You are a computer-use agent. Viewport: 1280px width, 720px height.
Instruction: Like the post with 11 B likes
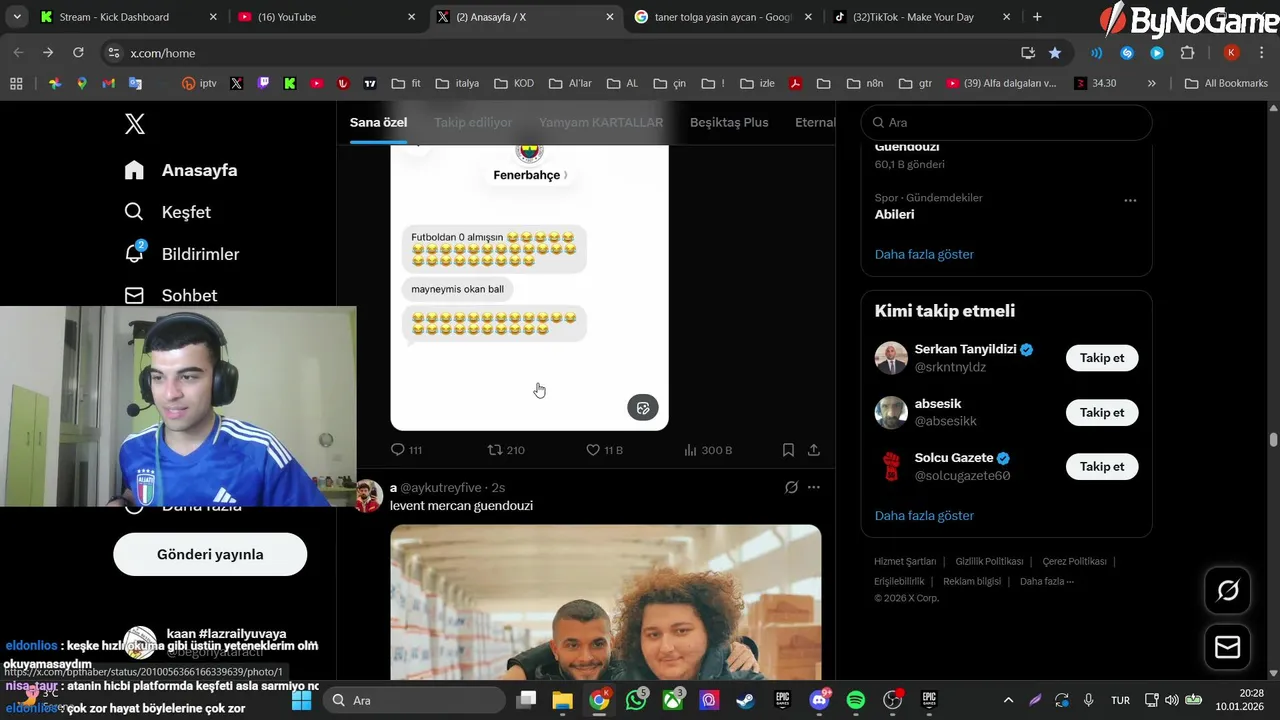(604, 450)
